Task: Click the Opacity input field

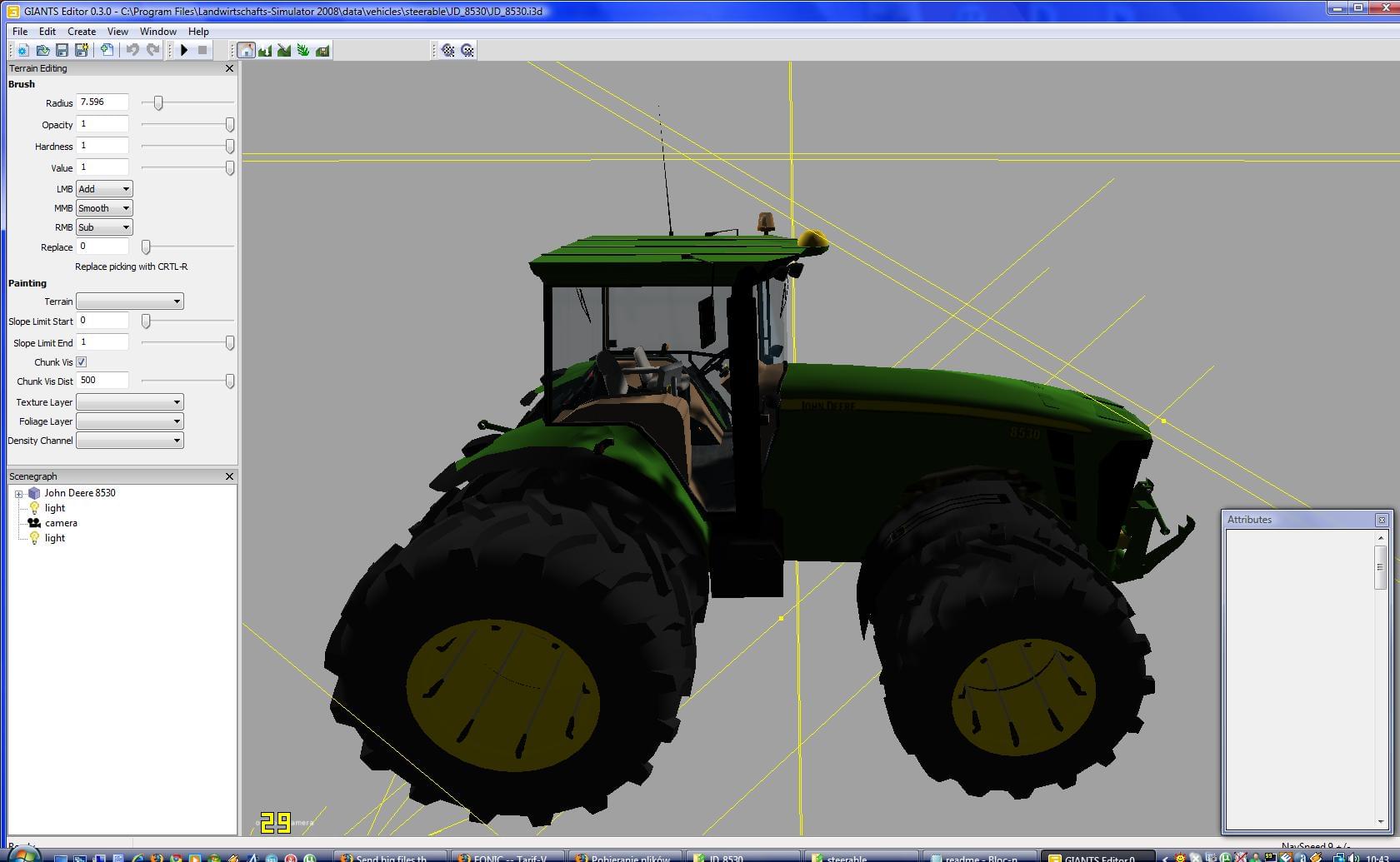Action: tap(102, 124)
